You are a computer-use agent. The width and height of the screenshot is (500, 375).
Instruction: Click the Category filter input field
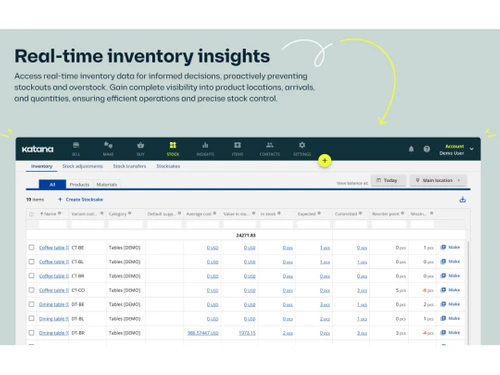(126, 225)
